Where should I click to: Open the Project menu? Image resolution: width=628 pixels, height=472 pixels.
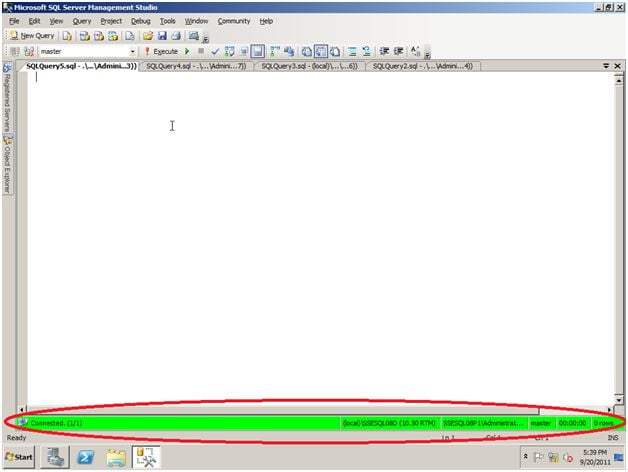[x=111, y=21]
